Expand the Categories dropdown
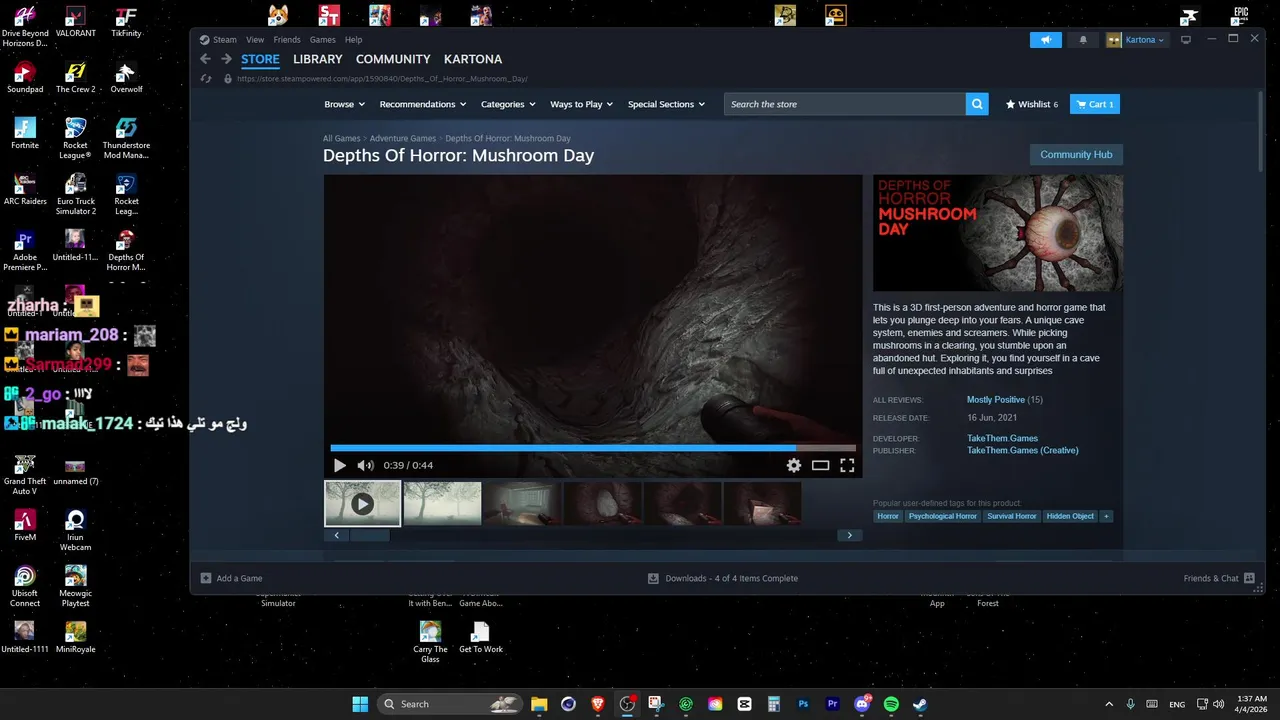Screen dimensions: 1280x720 pos(508,104)
